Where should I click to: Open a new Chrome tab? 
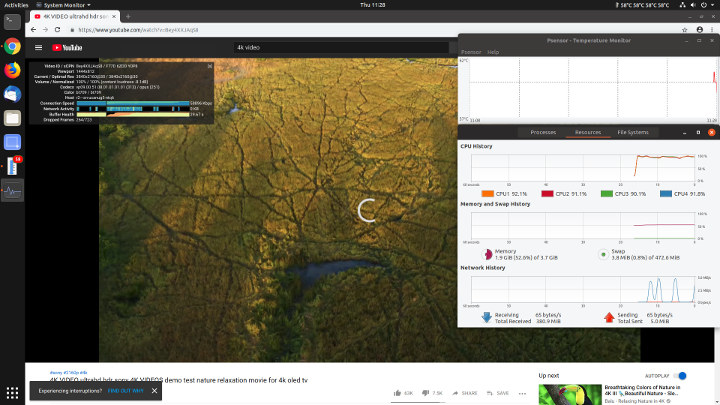128,17
